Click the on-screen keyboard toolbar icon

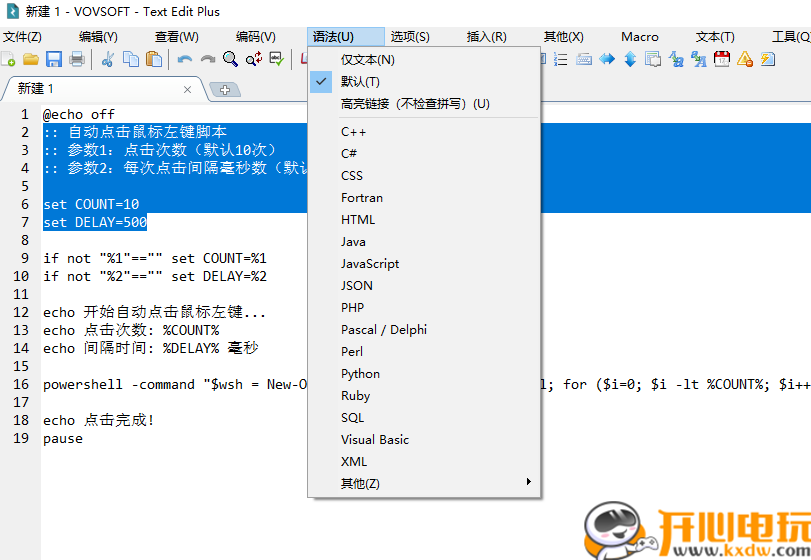[584, 59]
